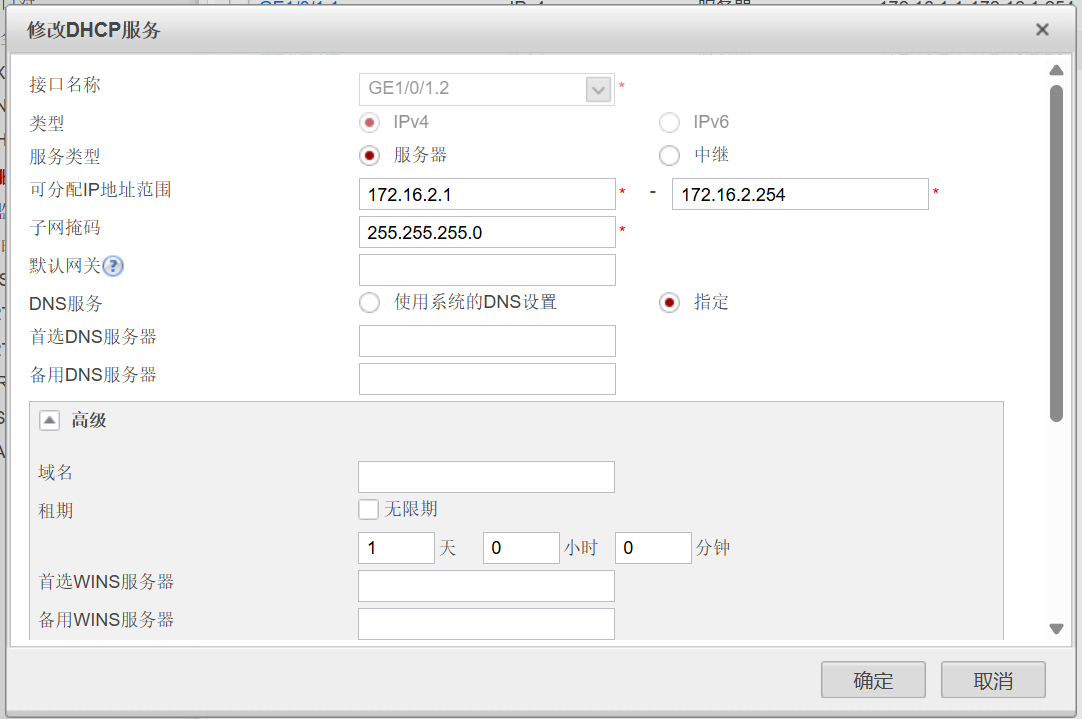Focus the 域名 domain name field

[x=486, y=477]
